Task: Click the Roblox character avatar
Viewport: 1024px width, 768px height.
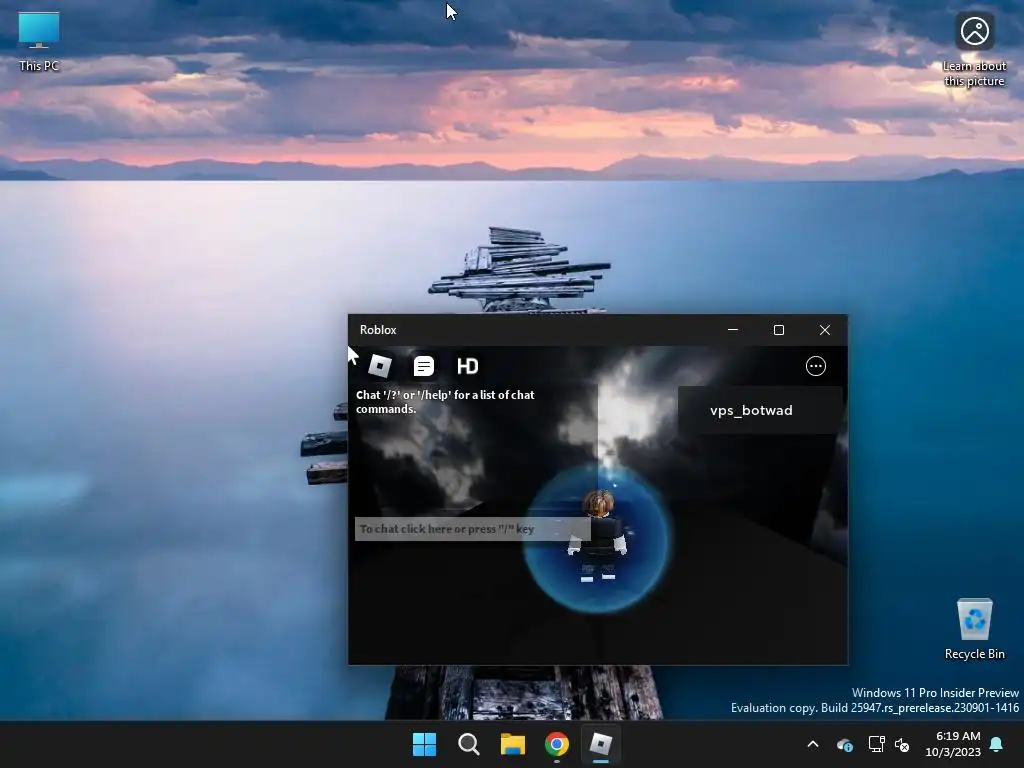Action: (x=598, y=536)
